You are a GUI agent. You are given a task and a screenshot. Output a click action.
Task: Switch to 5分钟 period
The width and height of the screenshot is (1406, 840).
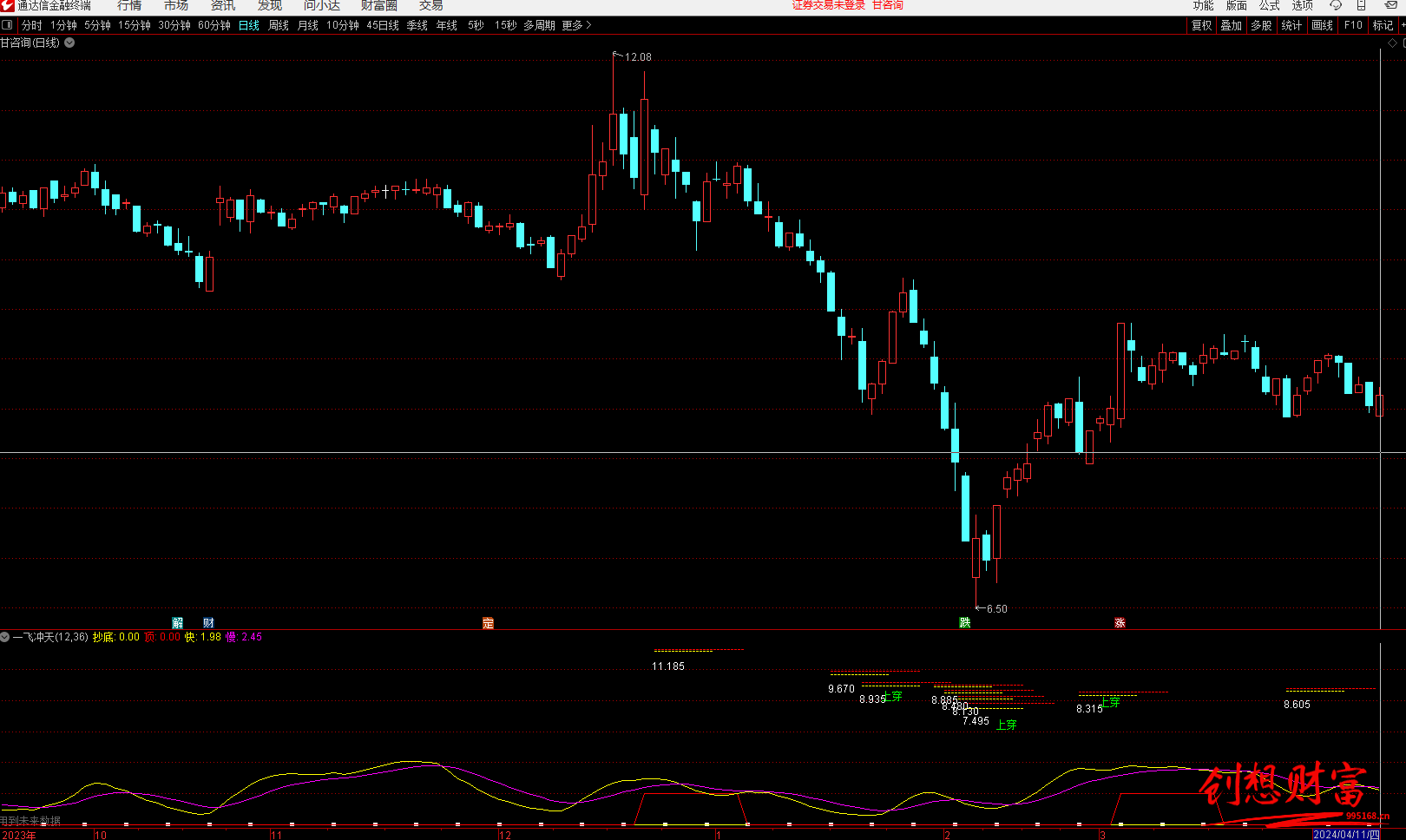click(x=97, y=25)
